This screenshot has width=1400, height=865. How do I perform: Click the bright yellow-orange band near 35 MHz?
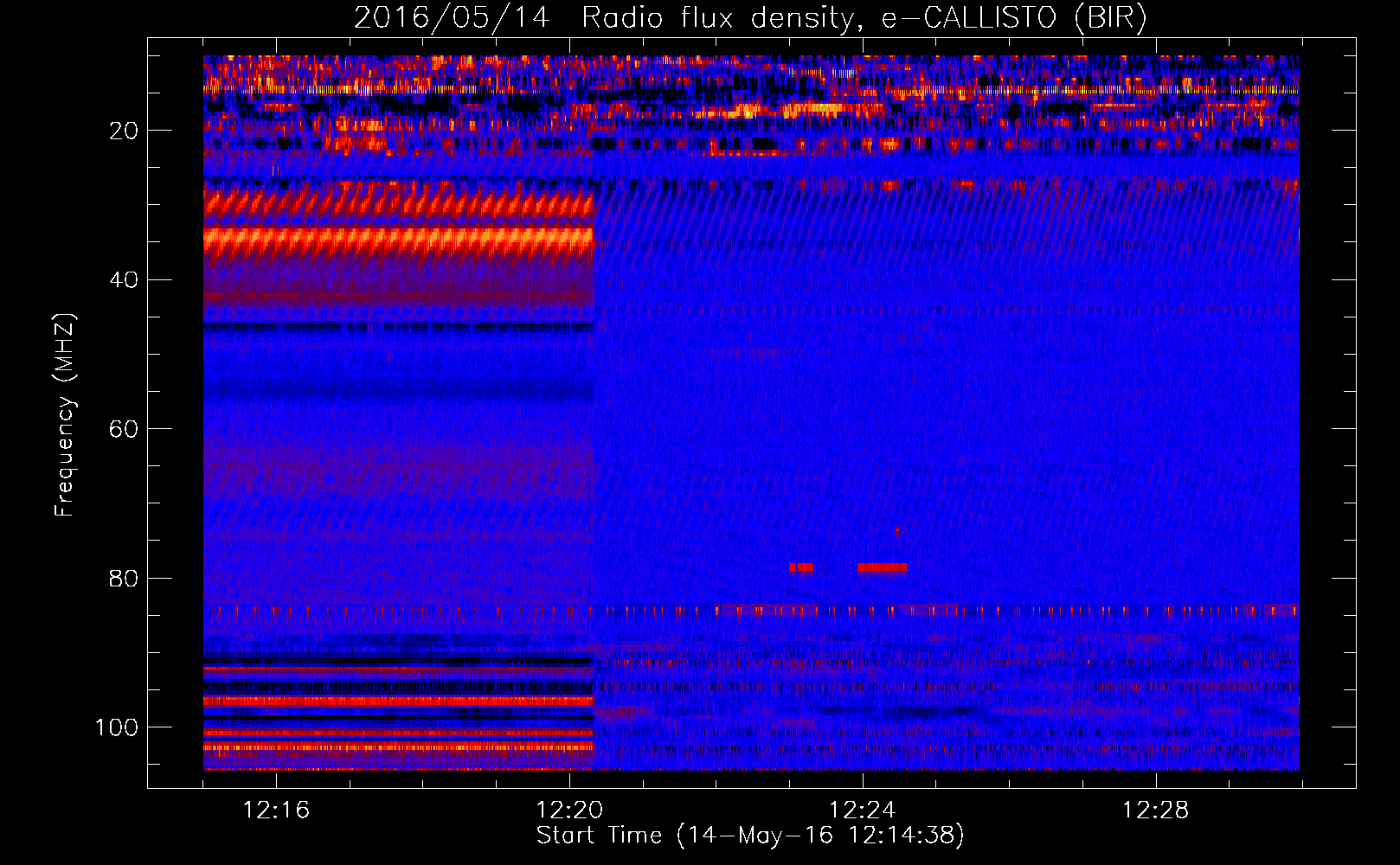coord(398,240)
